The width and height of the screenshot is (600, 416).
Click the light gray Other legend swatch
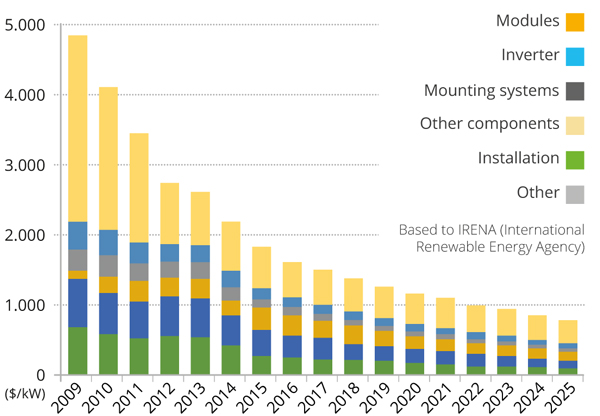(x=576, y=192)
